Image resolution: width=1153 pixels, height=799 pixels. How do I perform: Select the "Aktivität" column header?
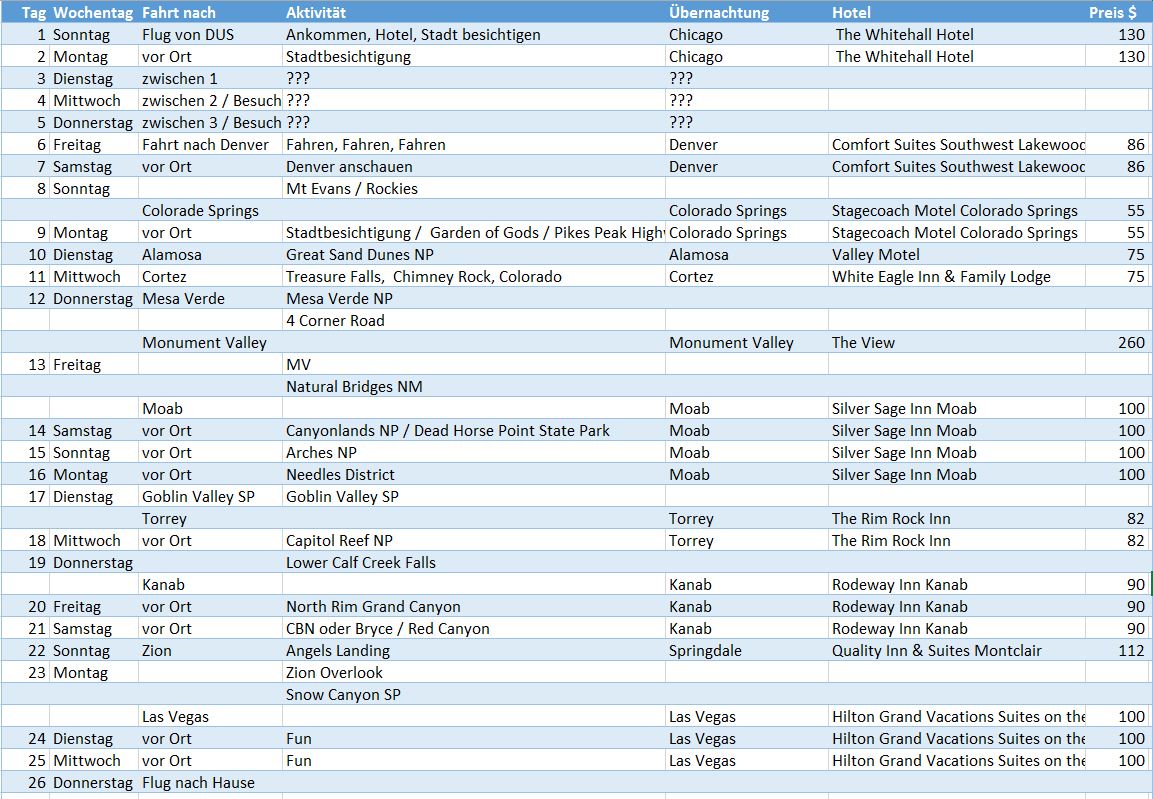(x=316, y=12)
